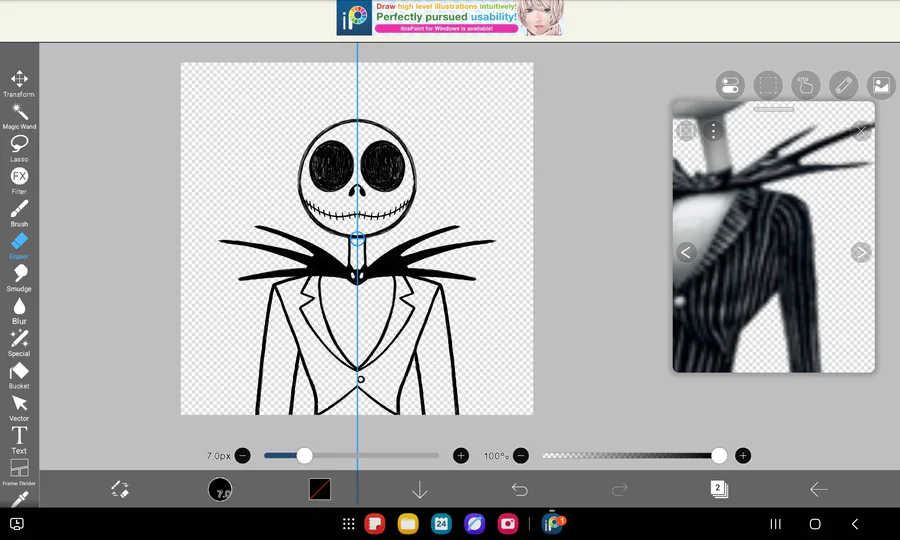The image size is (900, 540).
Task: Click the reference window grid icon
Action: click(686, 131)
